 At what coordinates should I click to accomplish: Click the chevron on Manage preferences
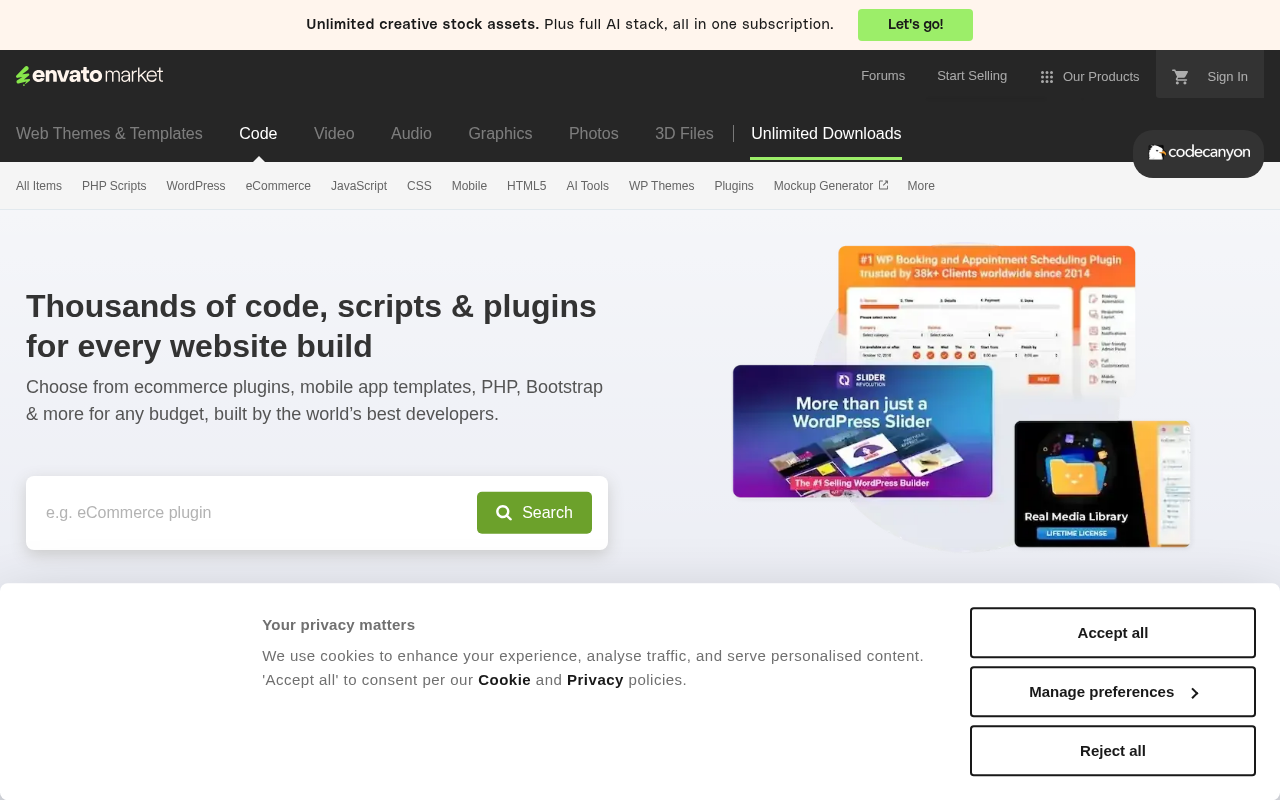pyautogui.click(x=1194, y=693)
